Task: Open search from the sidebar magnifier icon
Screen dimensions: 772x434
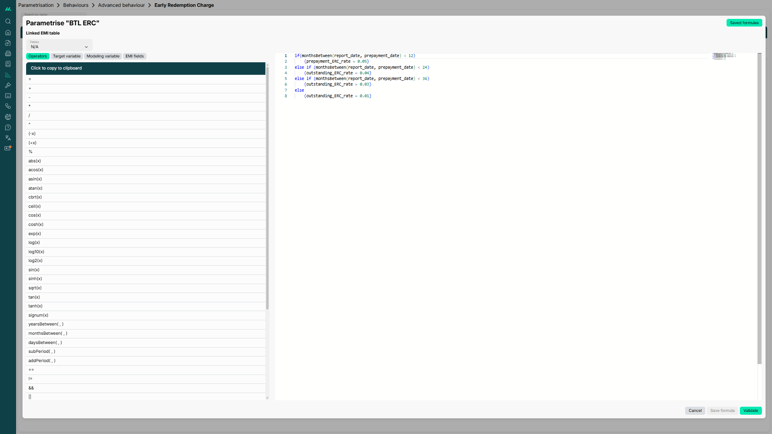Action: point(8,22)
